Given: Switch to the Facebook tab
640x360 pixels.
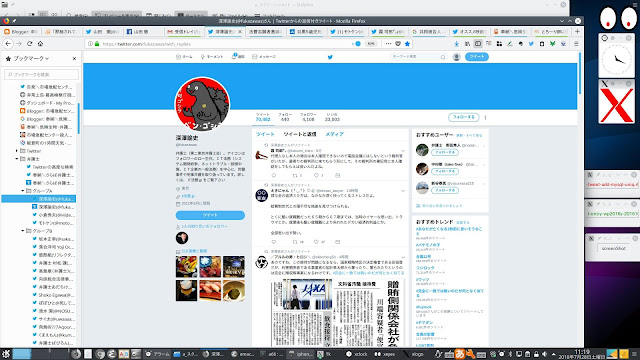Looking at the screenshot, I should click(x=143, y=31).
